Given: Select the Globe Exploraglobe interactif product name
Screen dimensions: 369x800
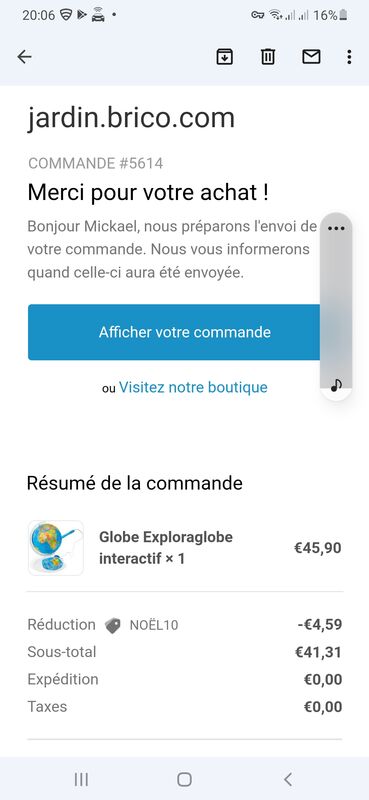Looking at the screenshot, I should pos(166,548).
